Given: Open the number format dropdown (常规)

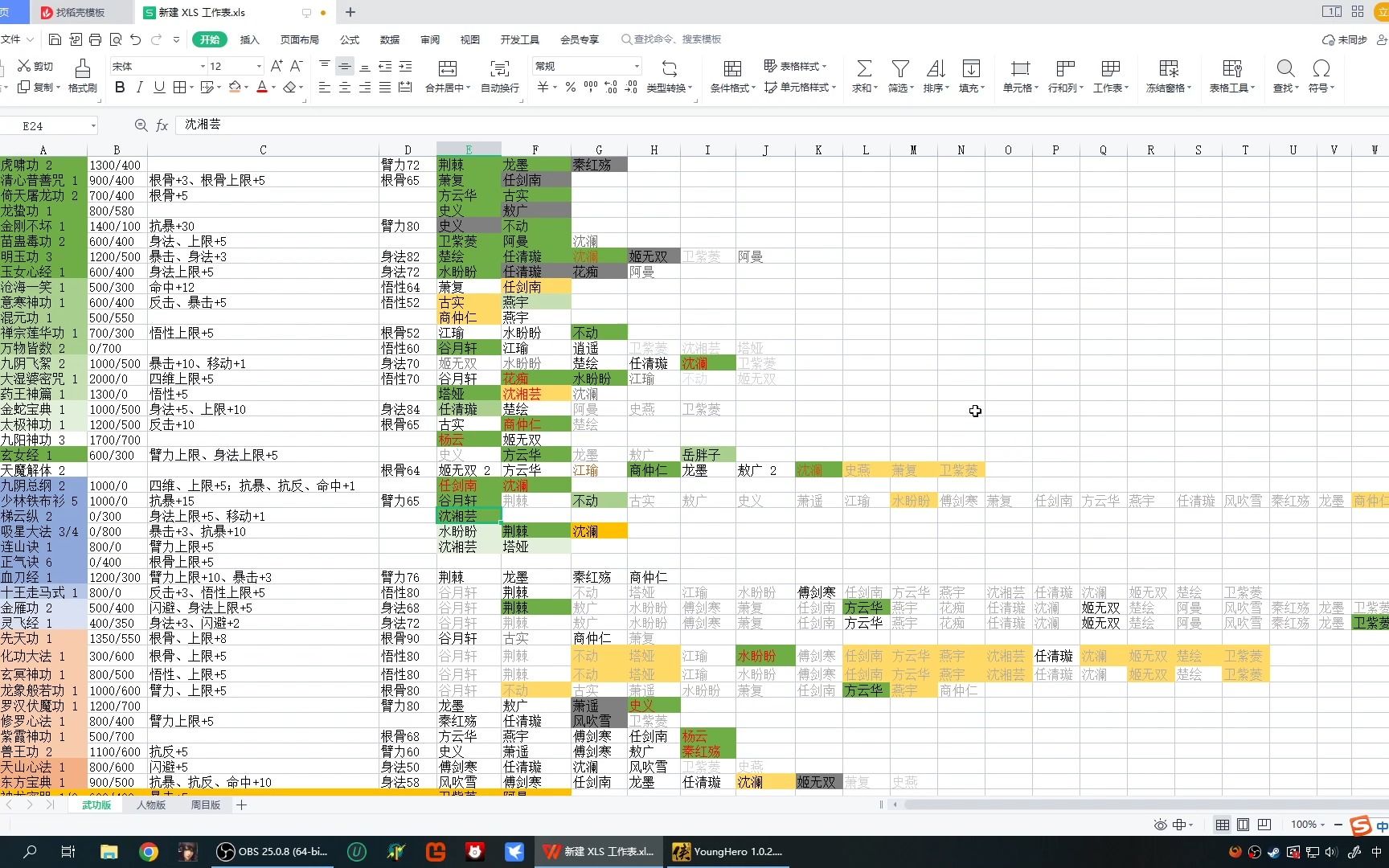Looking at the screenshot, I should tap(637, 66).
